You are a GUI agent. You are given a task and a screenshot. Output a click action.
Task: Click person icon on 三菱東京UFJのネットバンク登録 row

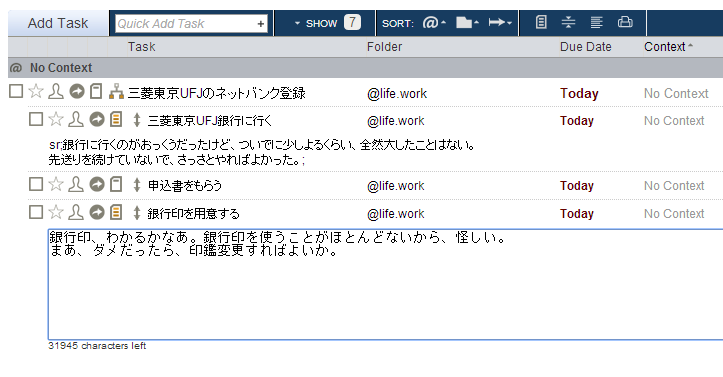pos(56,91)
